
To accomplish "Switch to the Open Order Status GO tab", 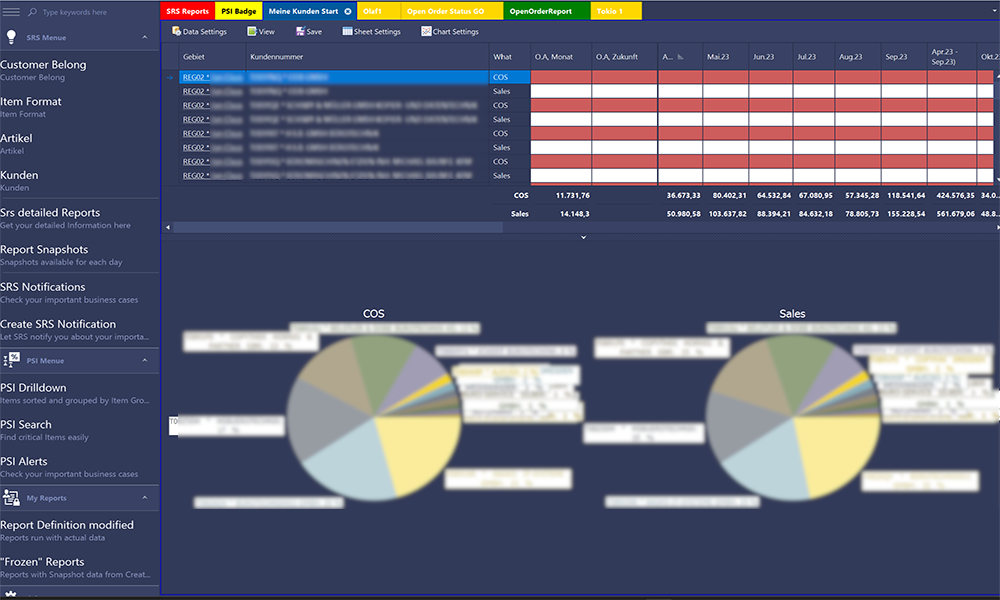I will 446,11.
